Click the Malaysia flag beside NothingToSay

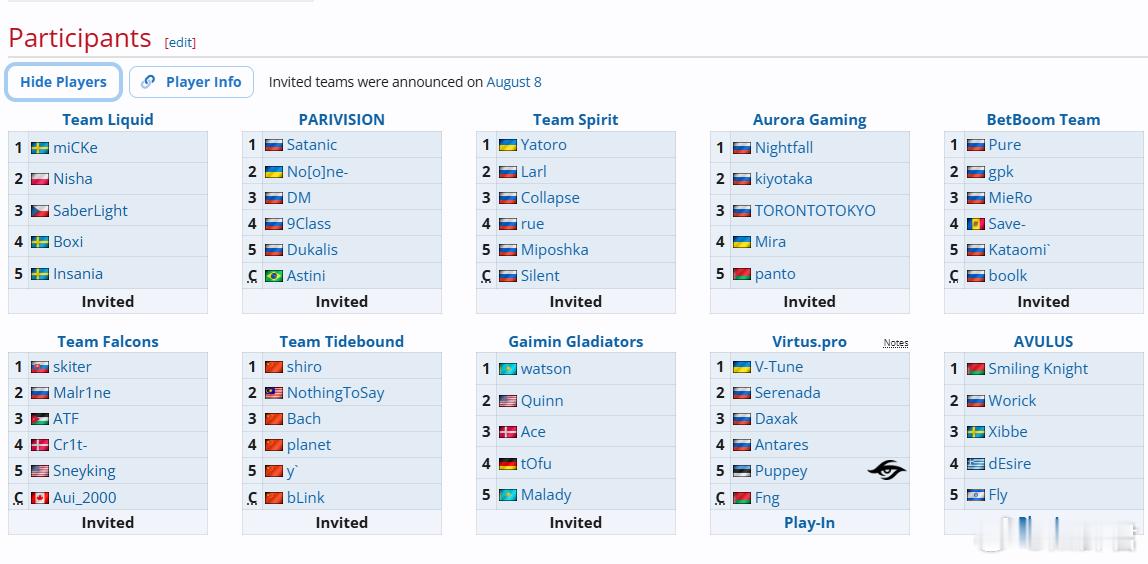pos(274,393)
